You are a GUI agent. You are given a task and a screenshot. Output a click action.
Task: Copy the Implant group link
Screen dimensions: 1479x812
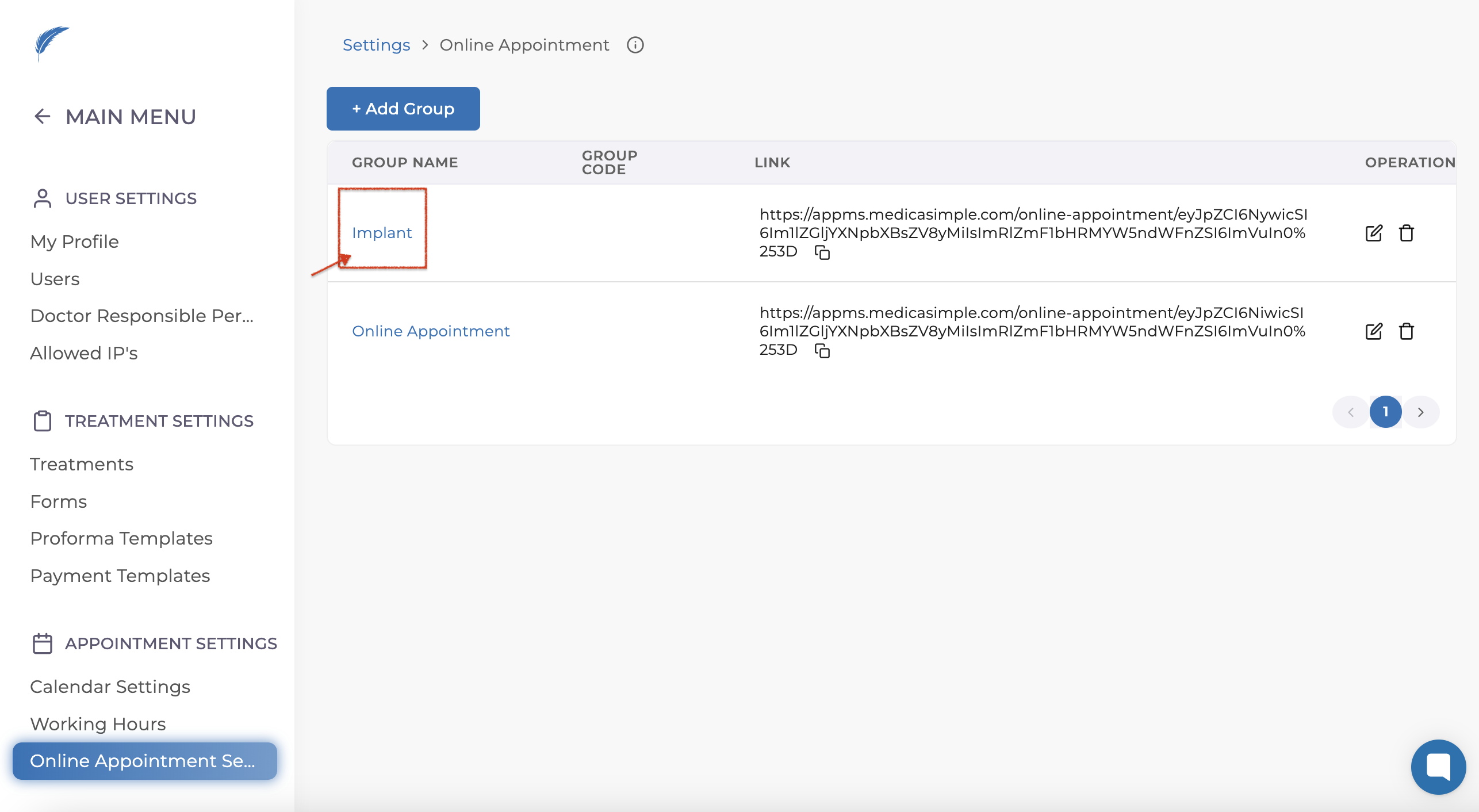[x=822, y=252]
